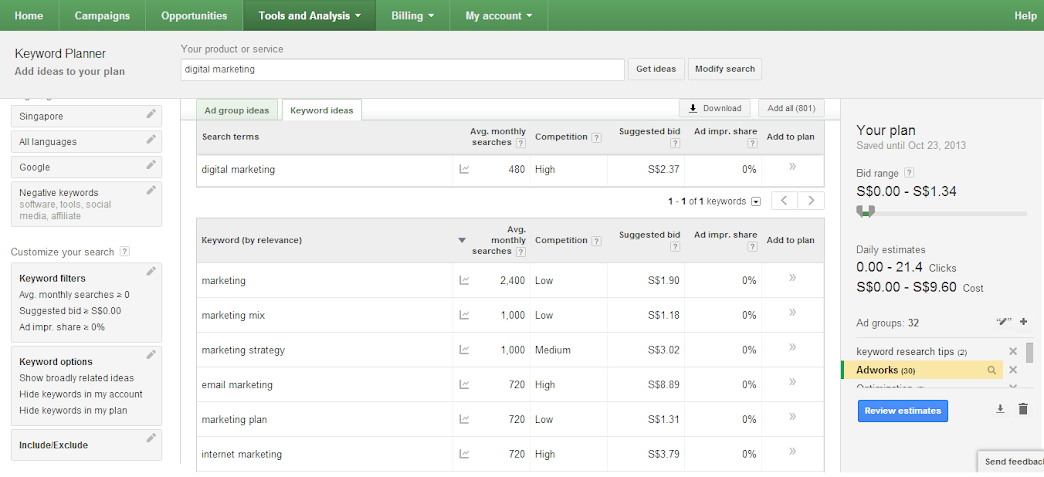Go to Home in navigation bar

point(29,15)
